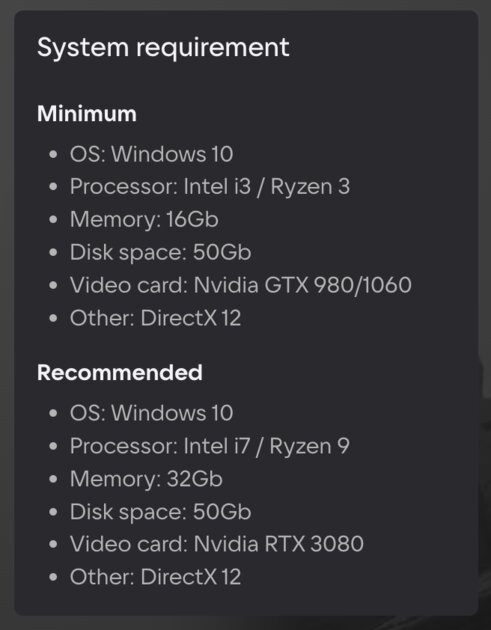Select the Minimum section heading

point(87,114)
